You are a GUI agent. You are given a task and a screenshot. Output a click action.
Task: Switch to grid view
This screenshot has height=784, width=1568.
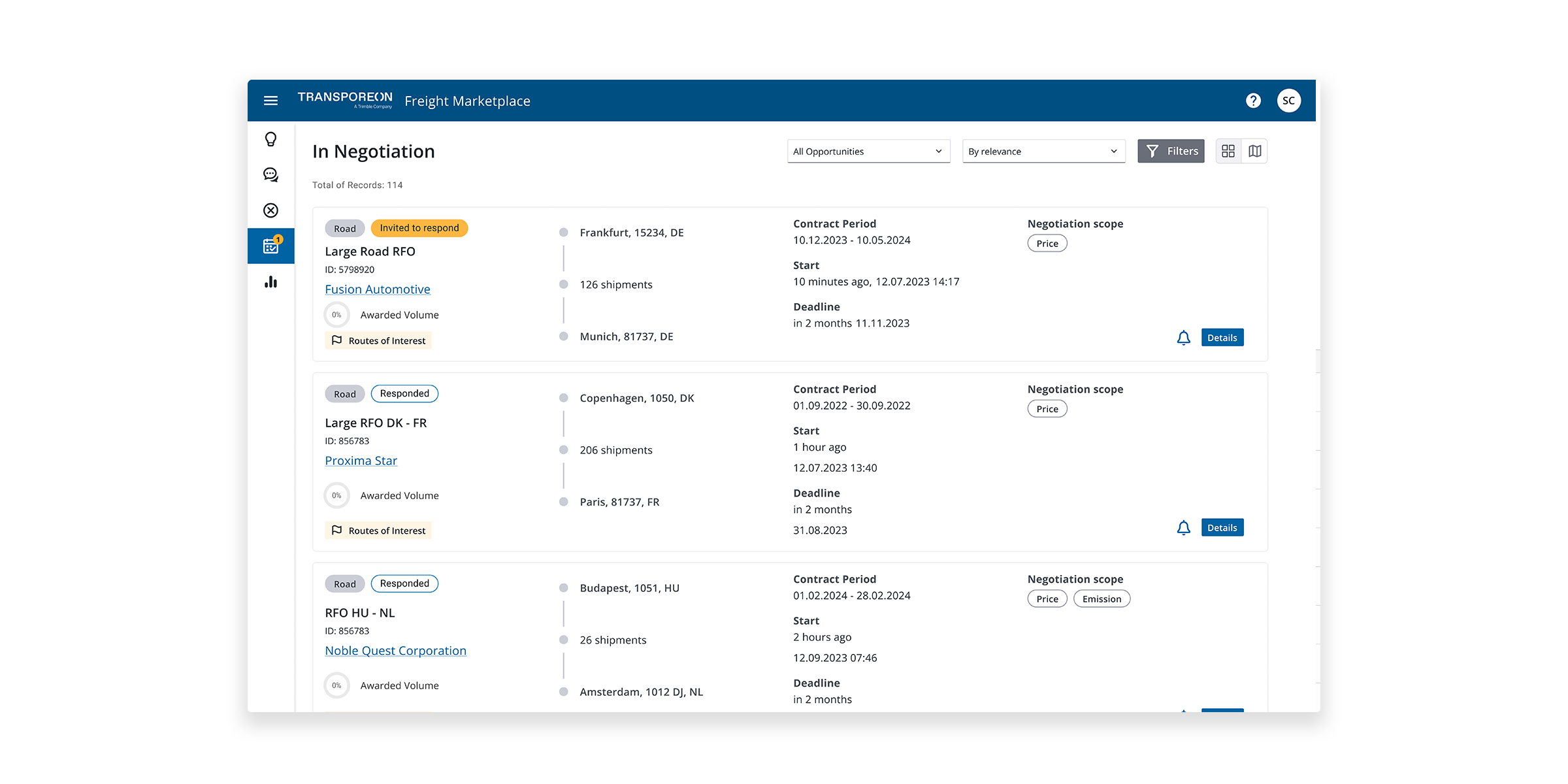coord(1228,151)
